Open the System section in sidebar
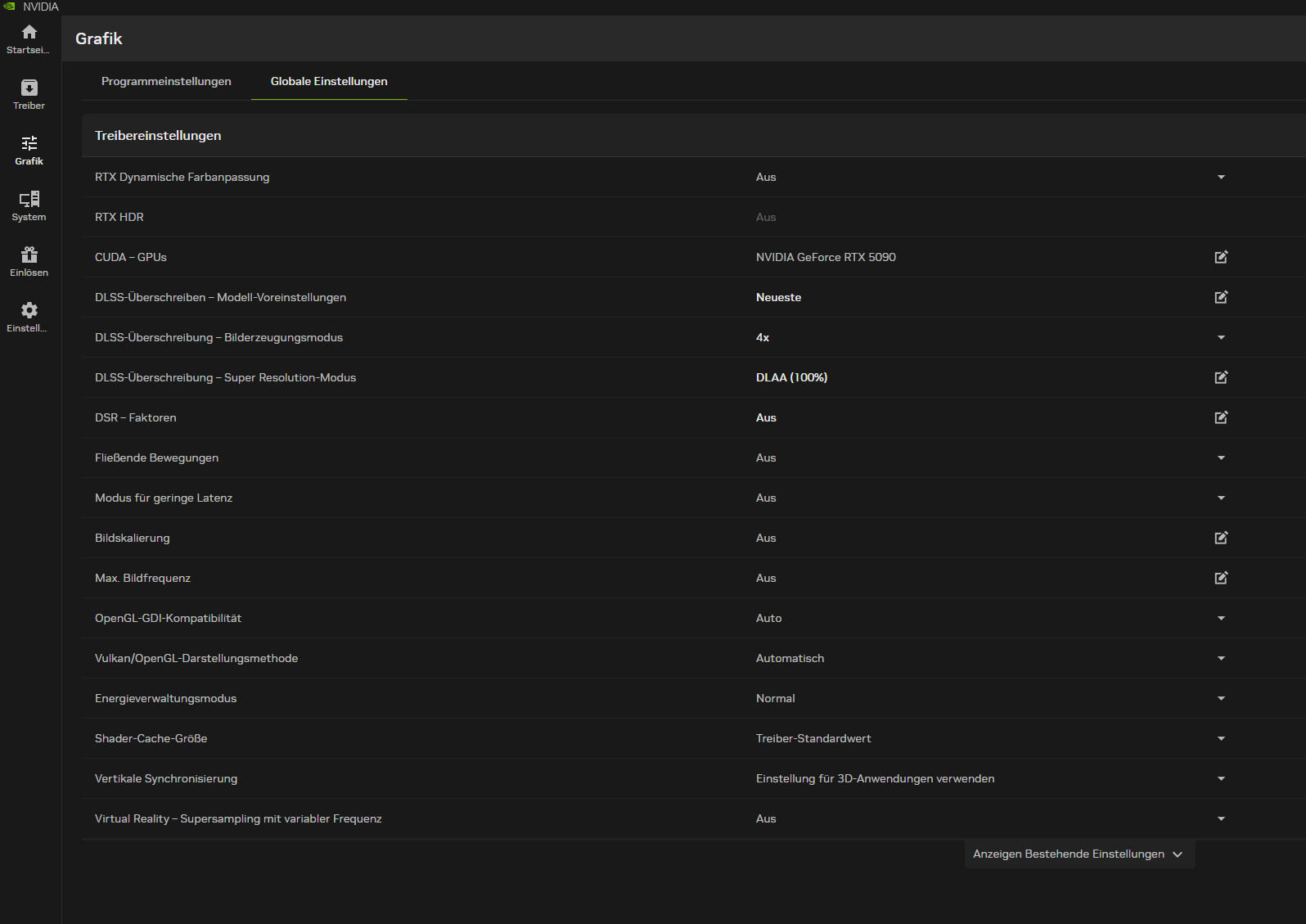The image size is (1306, 924). 29,201
